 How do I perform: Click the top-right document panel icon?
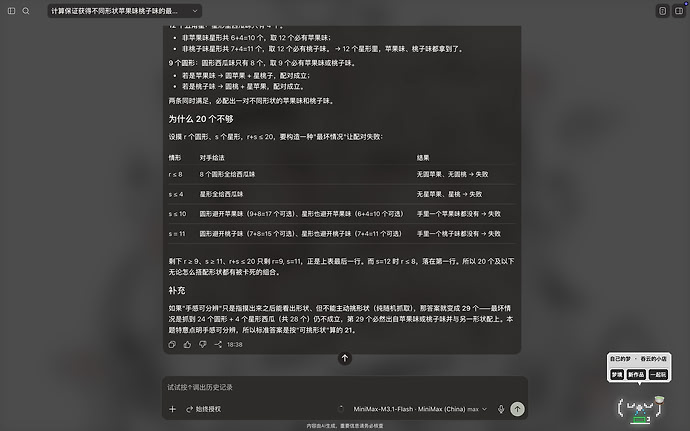pyautogui.click(x=662, y=11)
